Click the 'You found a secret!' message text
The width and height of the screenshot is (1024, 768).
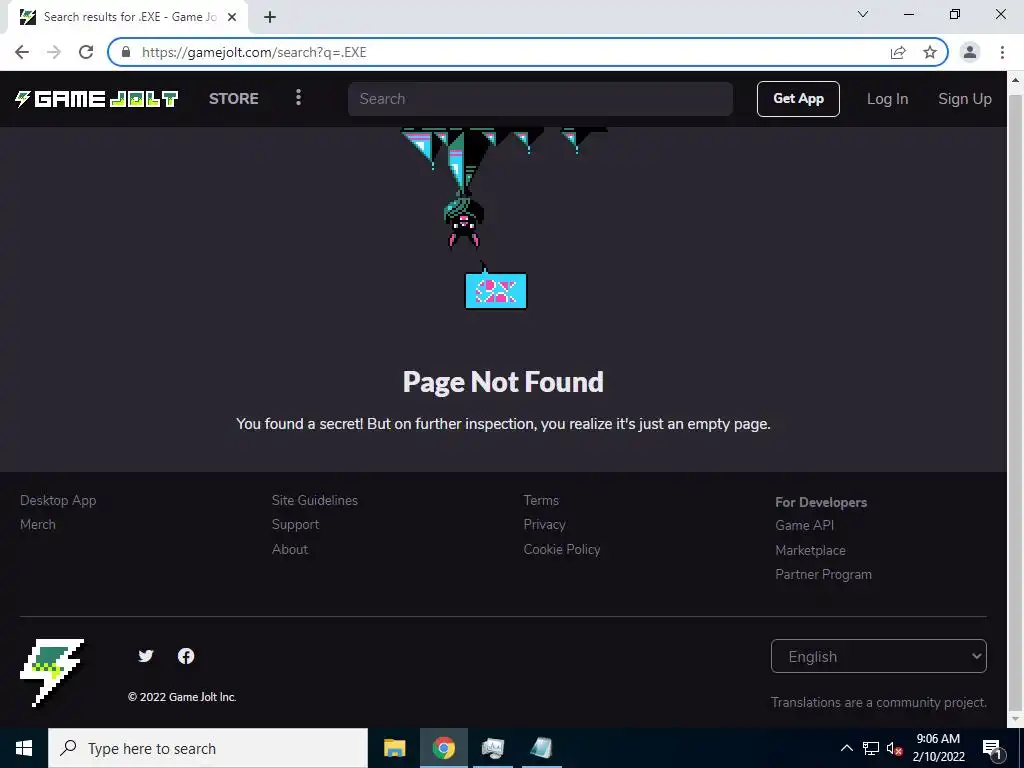[x=503, y=424]
